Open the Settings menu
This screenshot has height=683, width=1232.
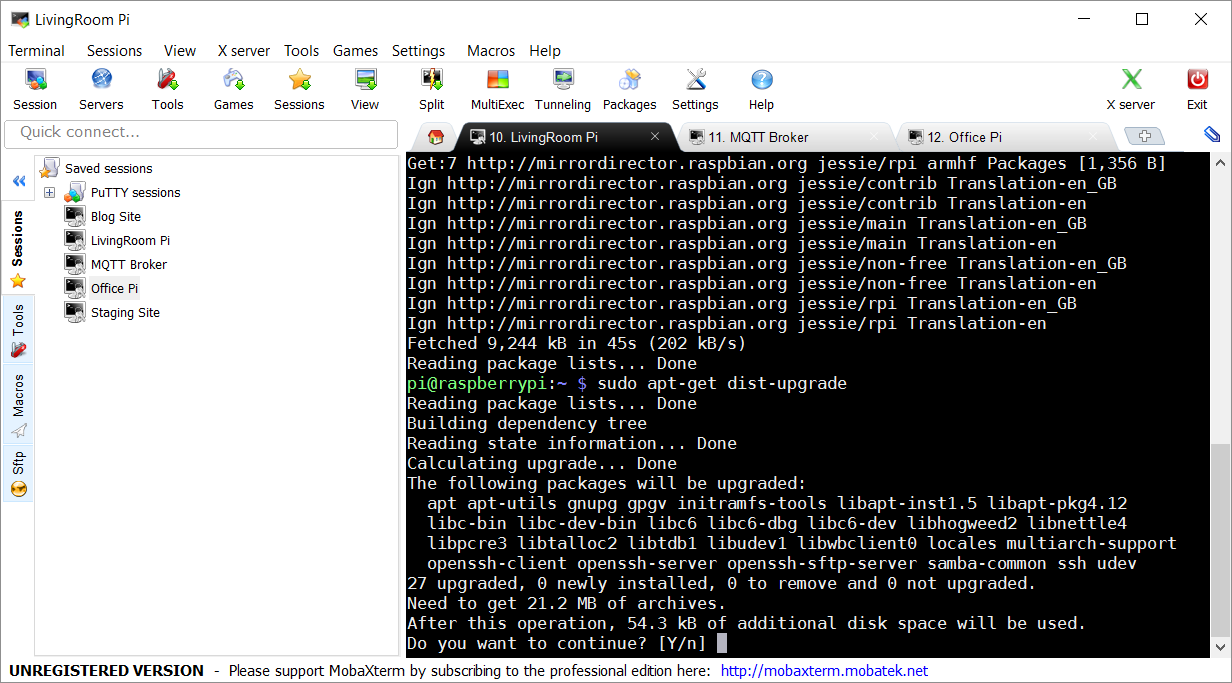[x=418, y=51]
